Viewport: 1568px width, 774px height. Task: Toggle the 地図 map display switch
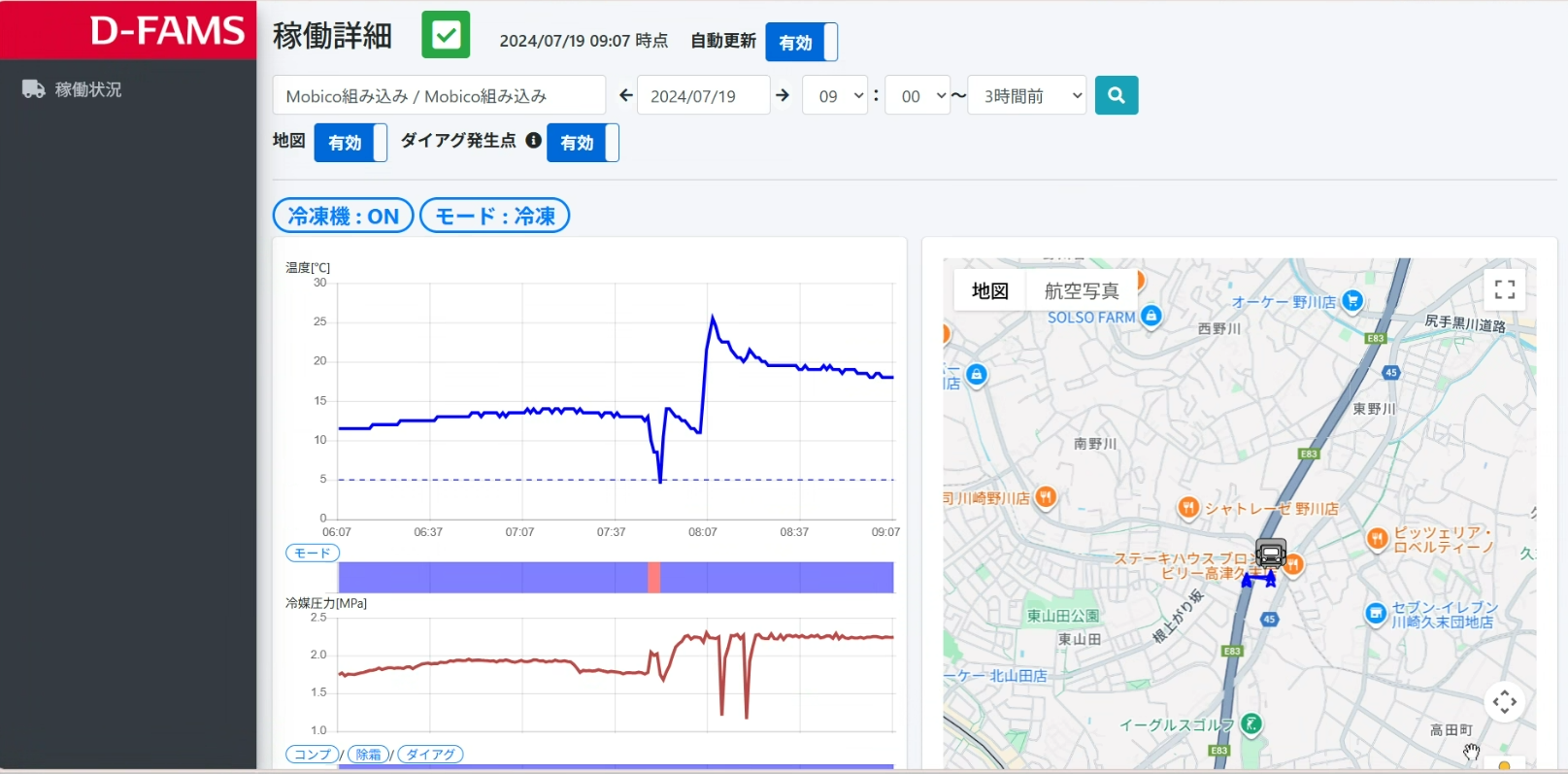click(350, 143)
